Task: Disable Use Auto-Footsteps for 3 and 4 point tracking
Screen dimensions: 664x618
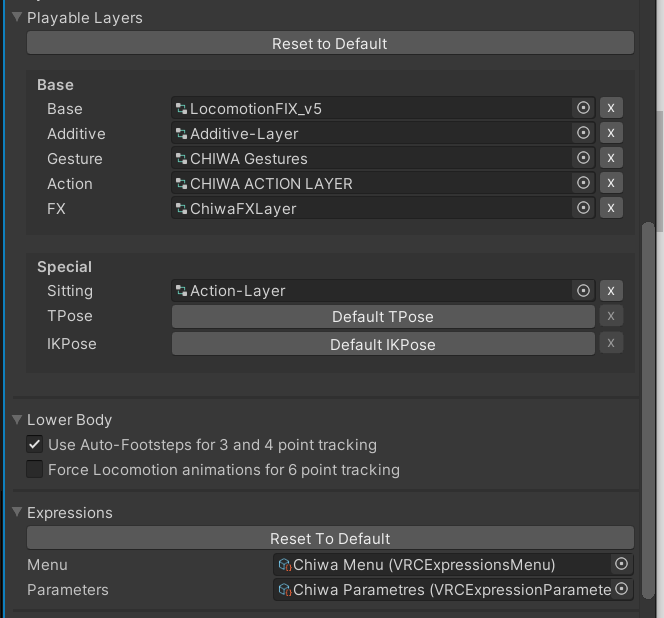Action: pyautogui.click(x=35, y=444)
